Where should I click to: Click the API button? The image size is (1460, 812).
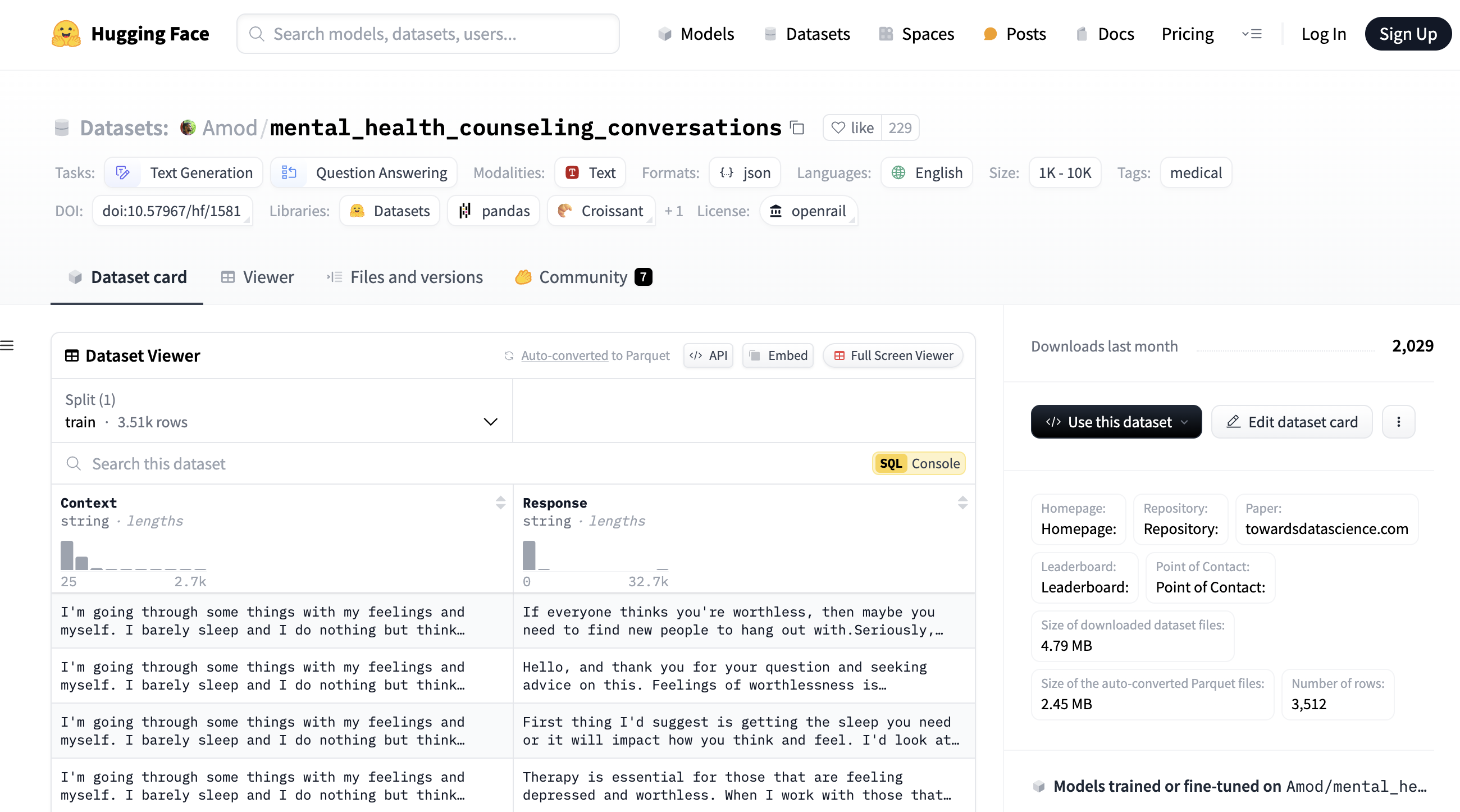708,355
